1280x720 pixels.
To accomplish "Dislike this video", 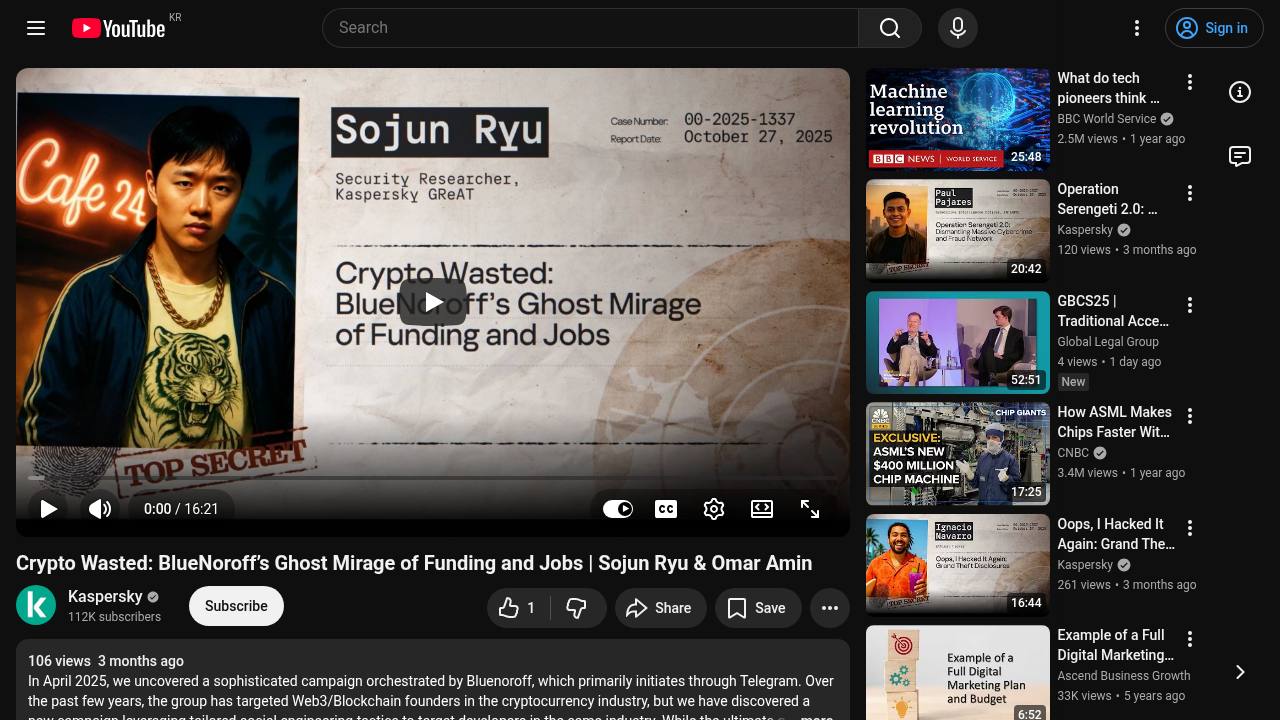I will [577, 608].
